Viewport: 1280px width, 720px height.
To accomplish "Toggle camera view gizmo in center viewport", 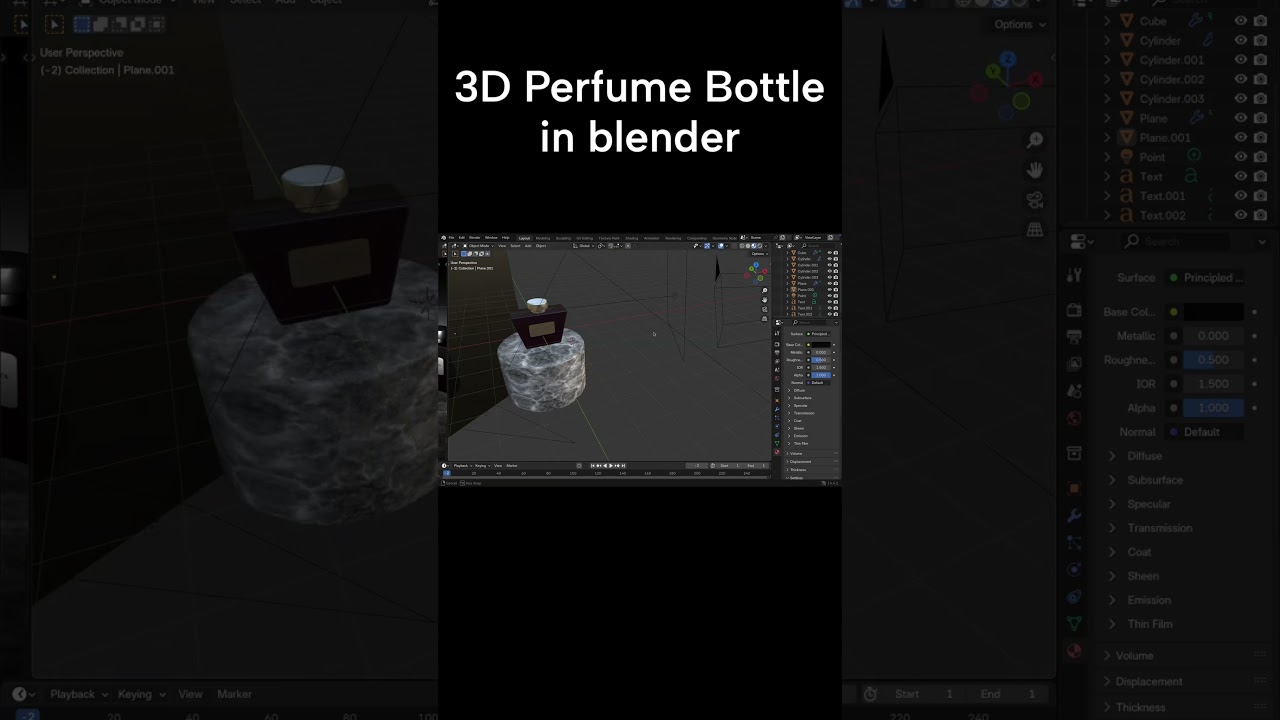I will (765, 309).
